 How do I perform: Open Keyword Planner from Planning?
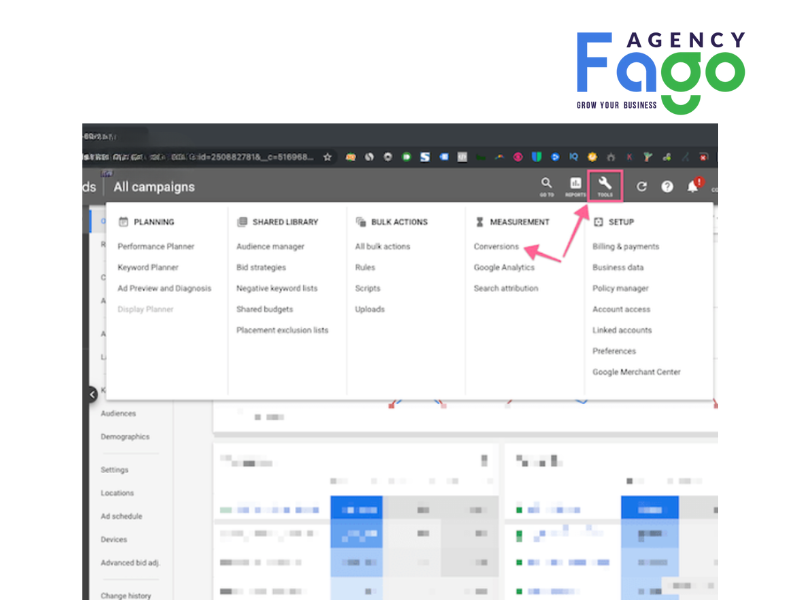point(148,267)
